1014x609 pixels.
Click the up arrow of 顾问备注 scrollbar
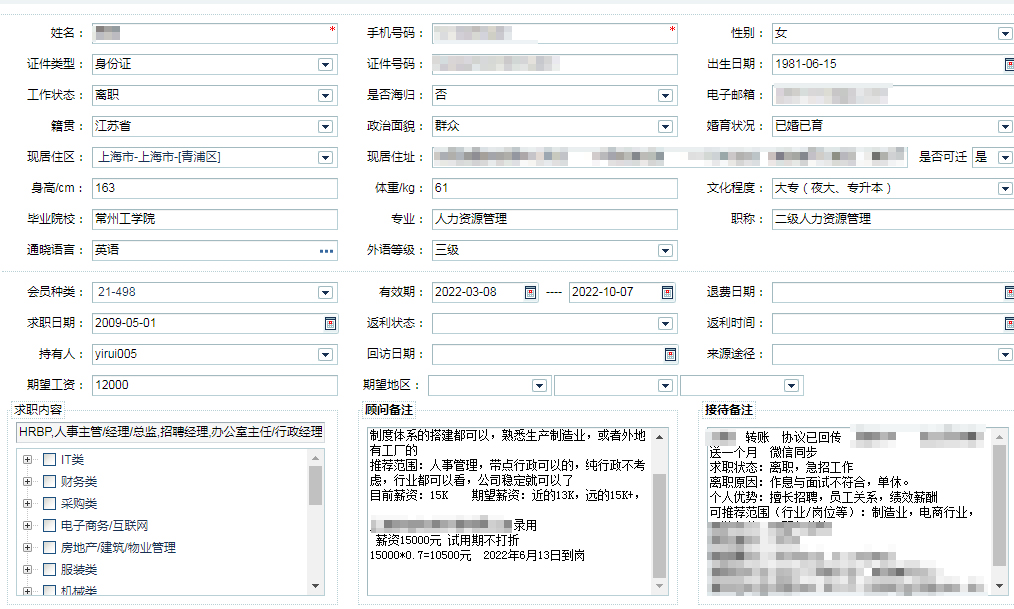click(659, 437)
